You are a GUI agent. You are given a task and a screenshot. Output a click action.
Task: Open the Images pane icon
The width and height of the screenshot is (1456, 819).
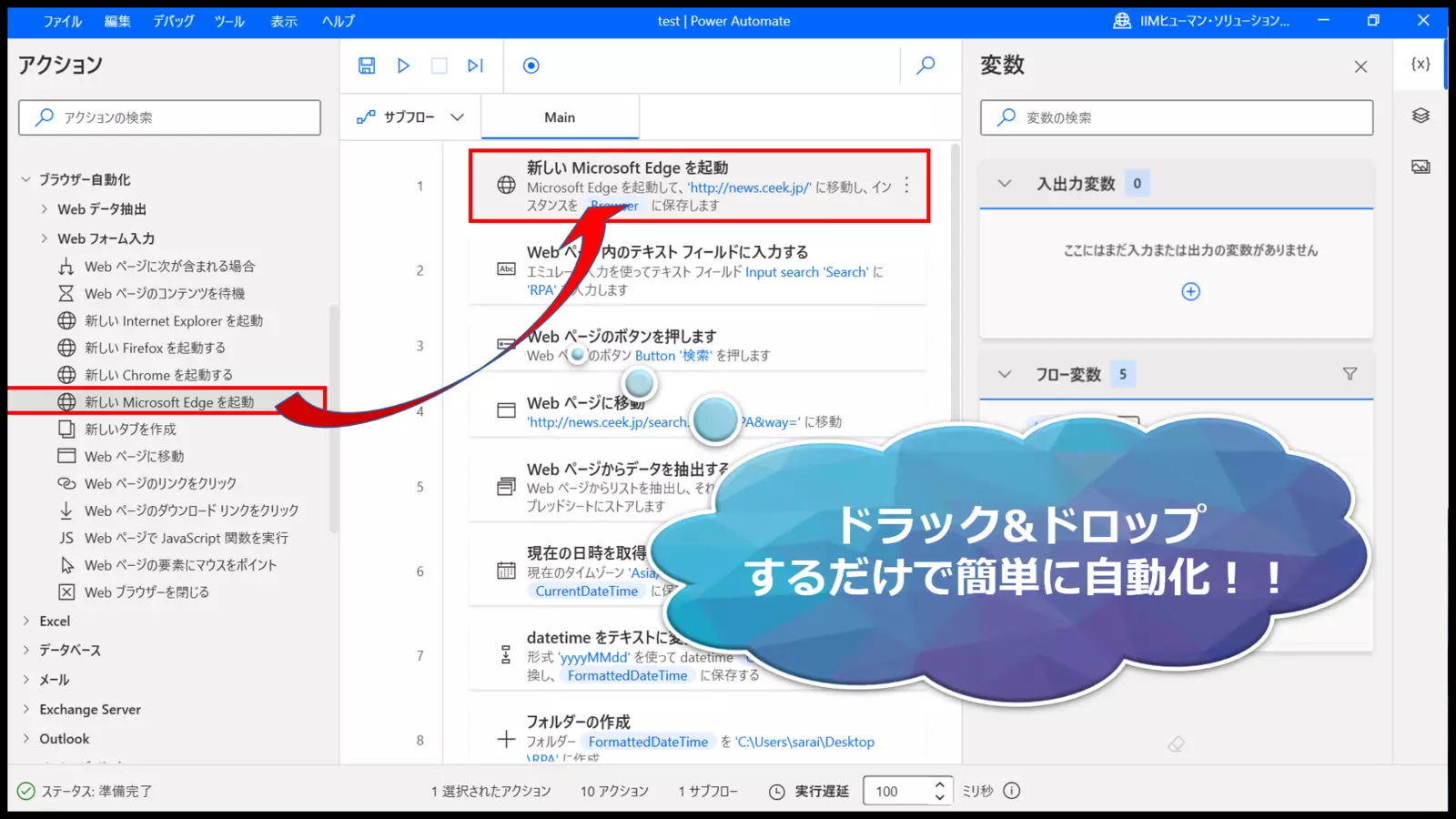[x=1421, y=167]
